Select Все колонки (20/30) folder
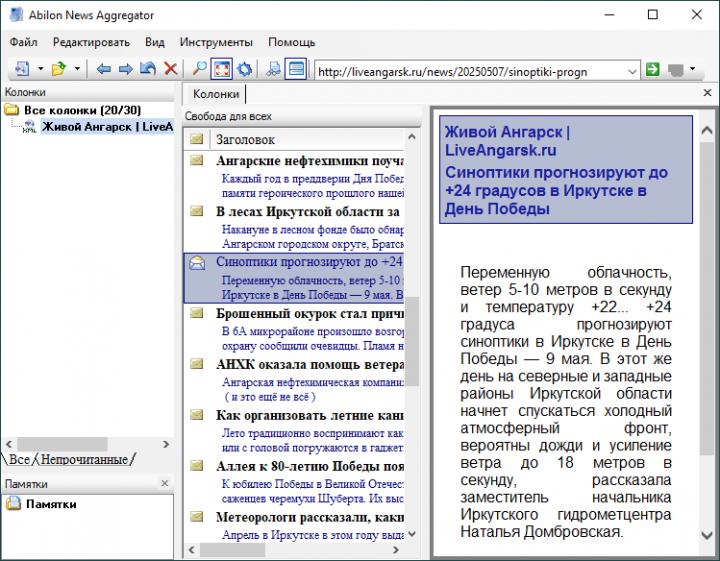Screen dimensions: 720x561 pos(83,110)
